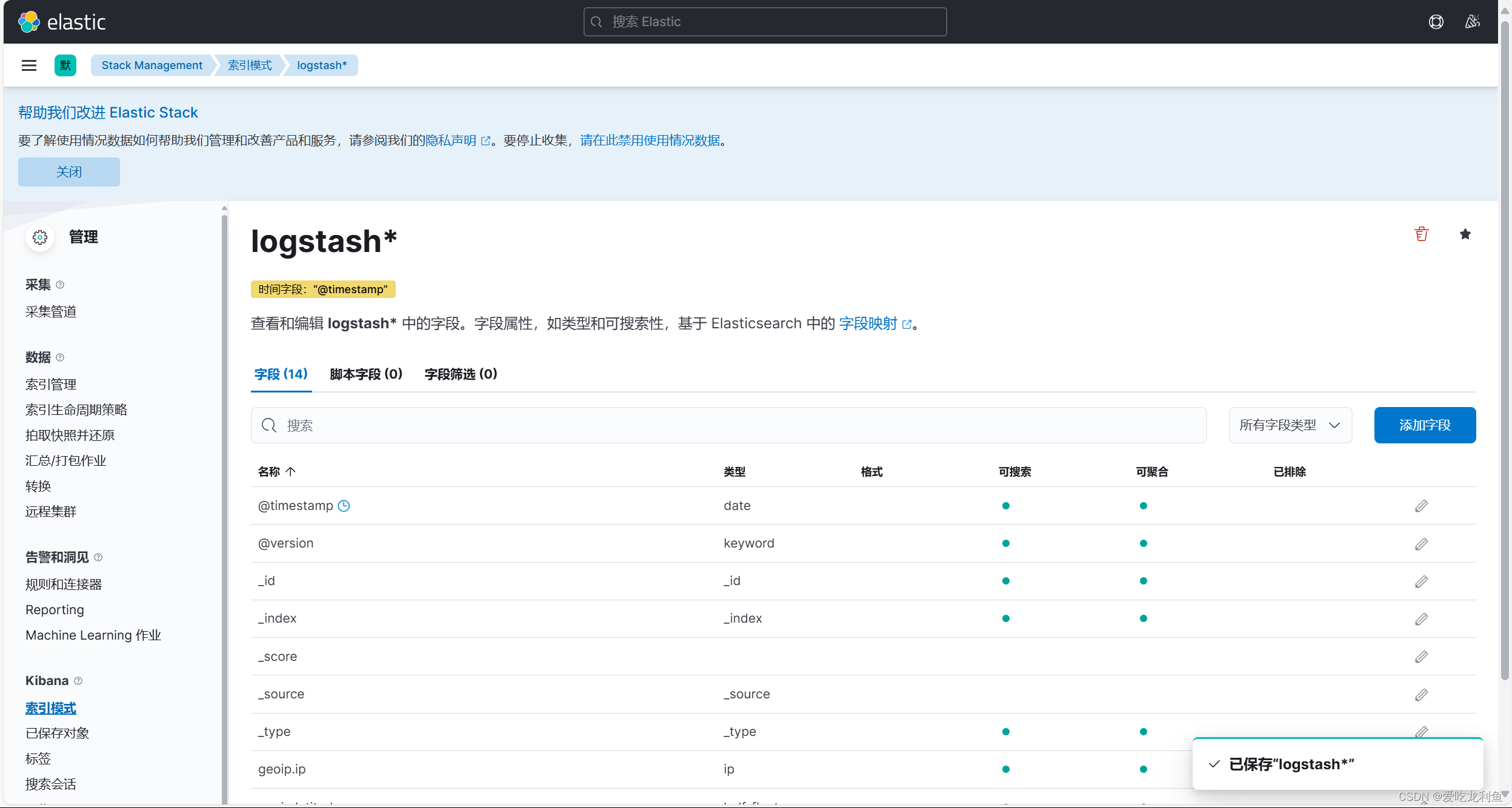
Task: Click the 时间字段 @timestamp badge
Action: click(323, 290)
